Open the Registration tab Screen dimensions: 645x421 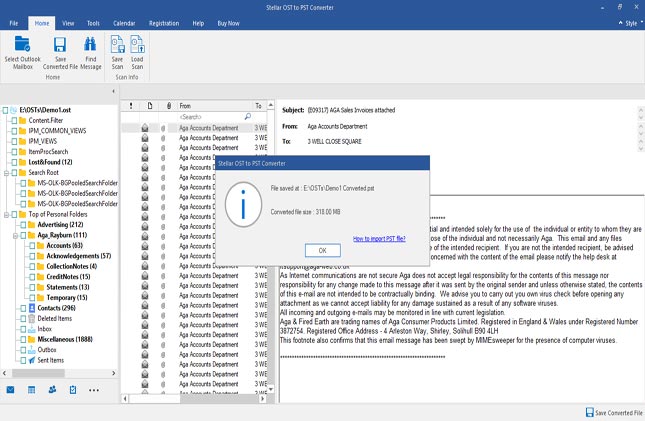coord(164,23)
